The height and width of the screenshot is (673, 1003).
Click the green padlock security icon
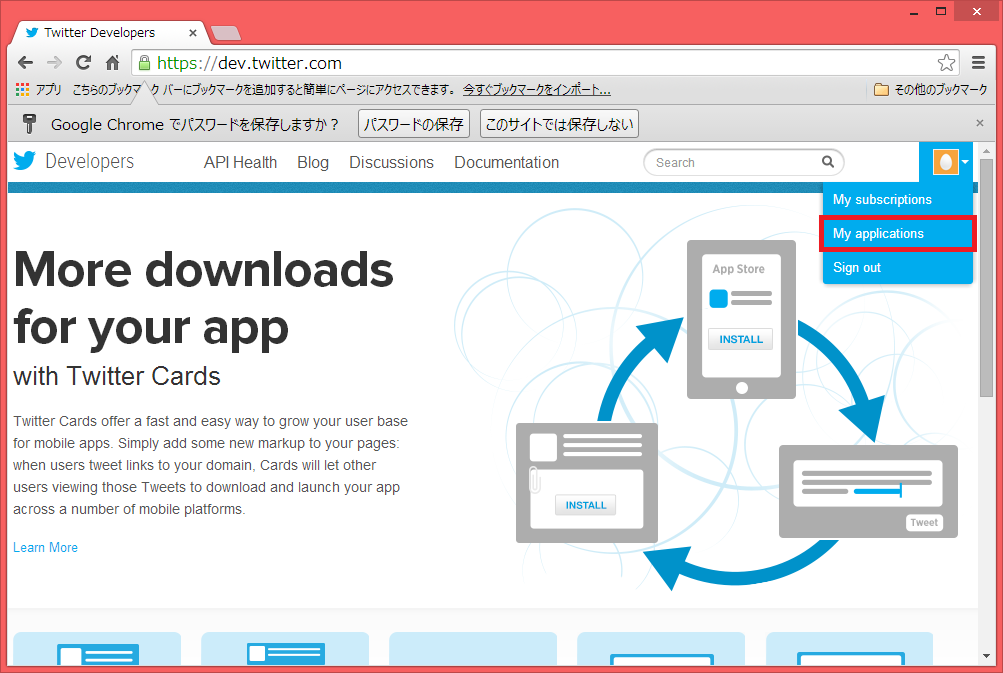point(145,63)
